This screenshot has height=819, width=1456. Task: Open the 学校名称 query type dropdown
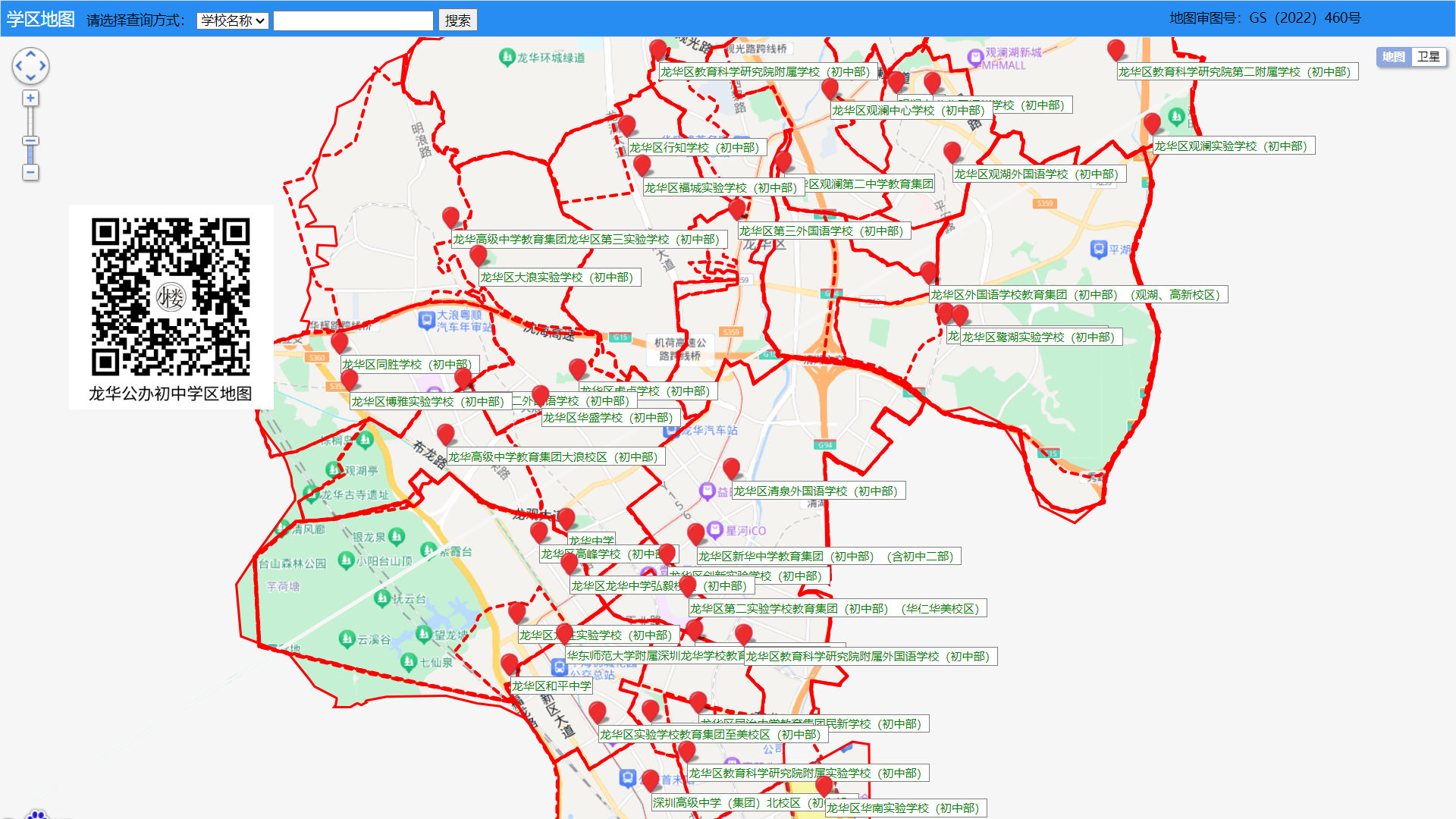click(233, 20)
